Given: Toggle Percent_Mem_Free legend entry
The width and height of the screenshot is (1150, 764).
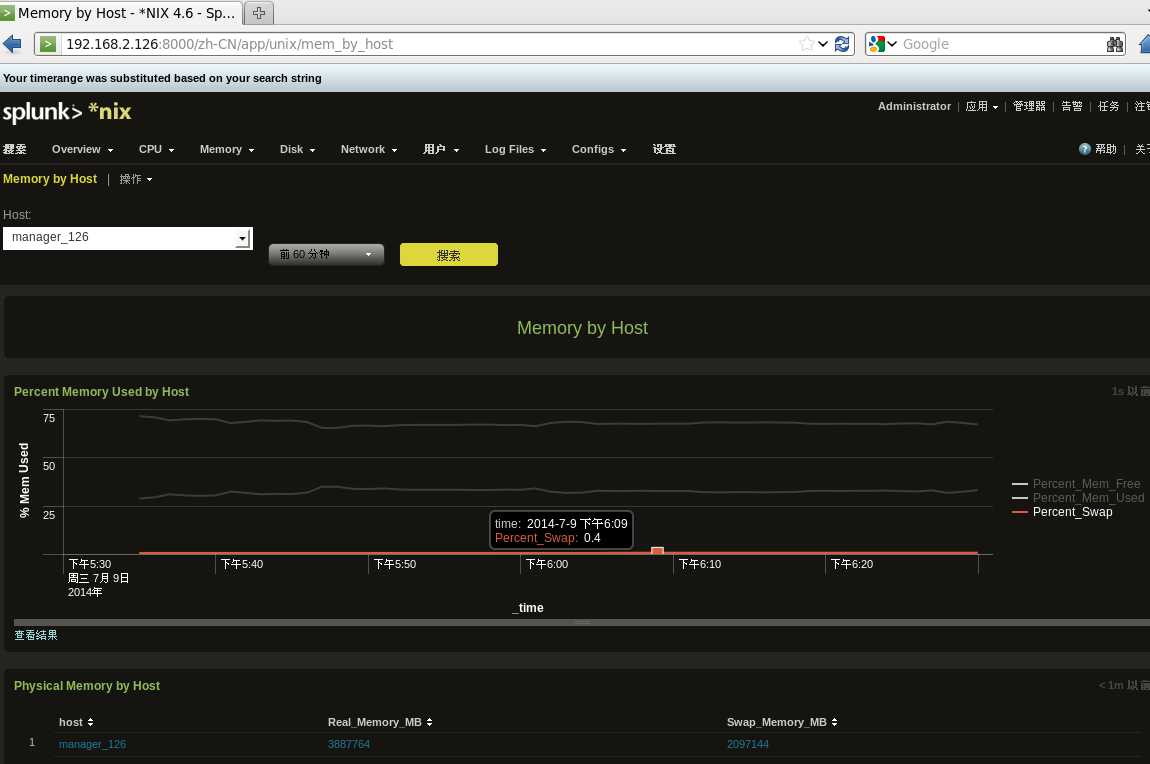Looking at the screenshot, I should click(1076, 484).
